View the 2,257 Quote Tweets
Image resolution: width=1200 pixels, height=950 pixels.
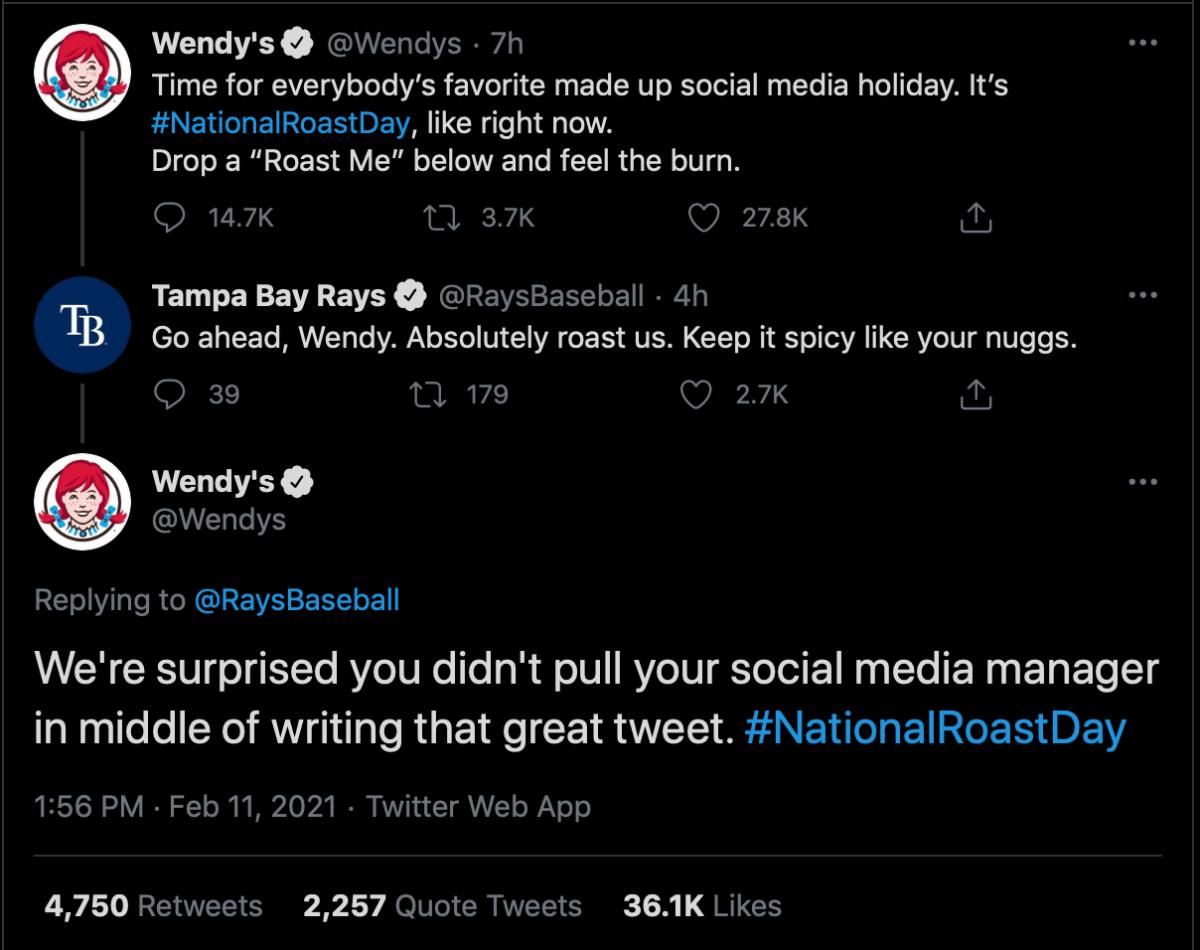442,906
